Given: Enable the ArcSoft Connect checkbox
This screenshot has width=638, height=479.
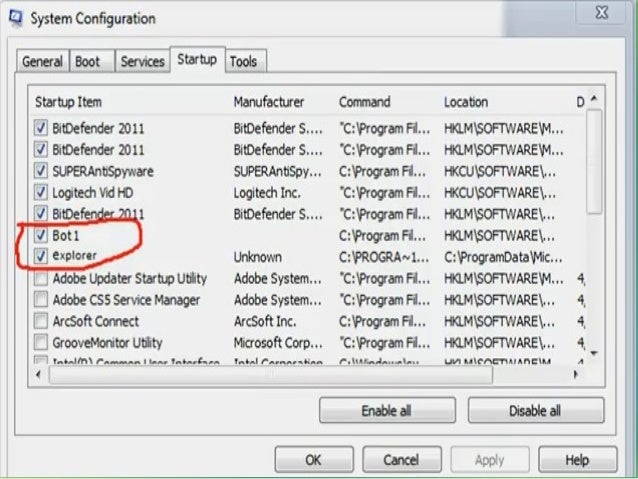Looking at the screenshot, I should [x=41, y=321].
